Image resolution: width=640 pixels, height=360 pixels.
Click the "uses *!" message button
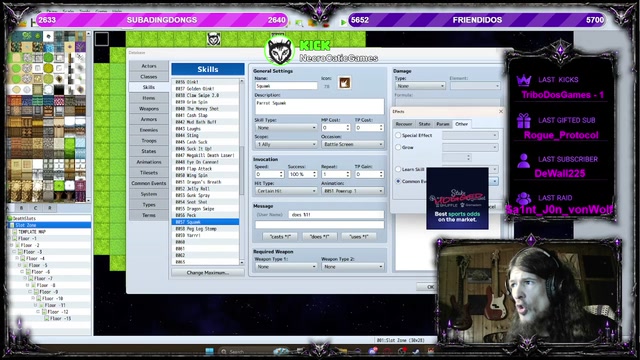click(359, 237)
